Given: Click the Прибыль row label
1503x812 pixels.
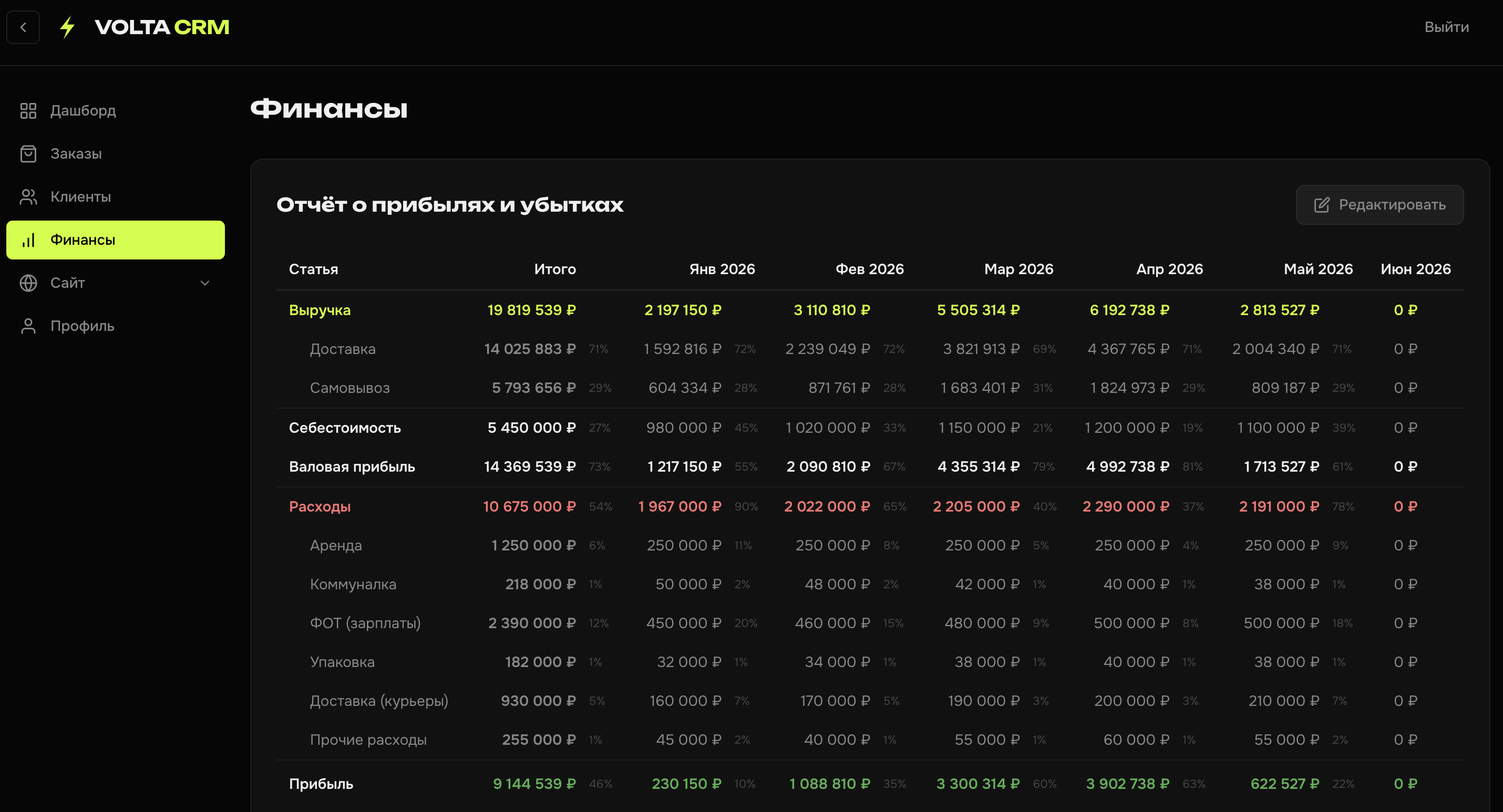Looking at the screenshot, I should [x=321, y=784].
